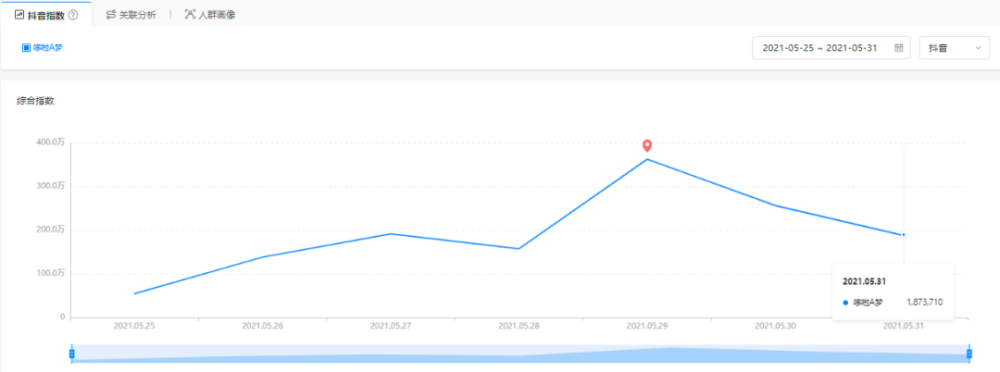Click y-axis label 200.0万

click(x=50, y=229)
